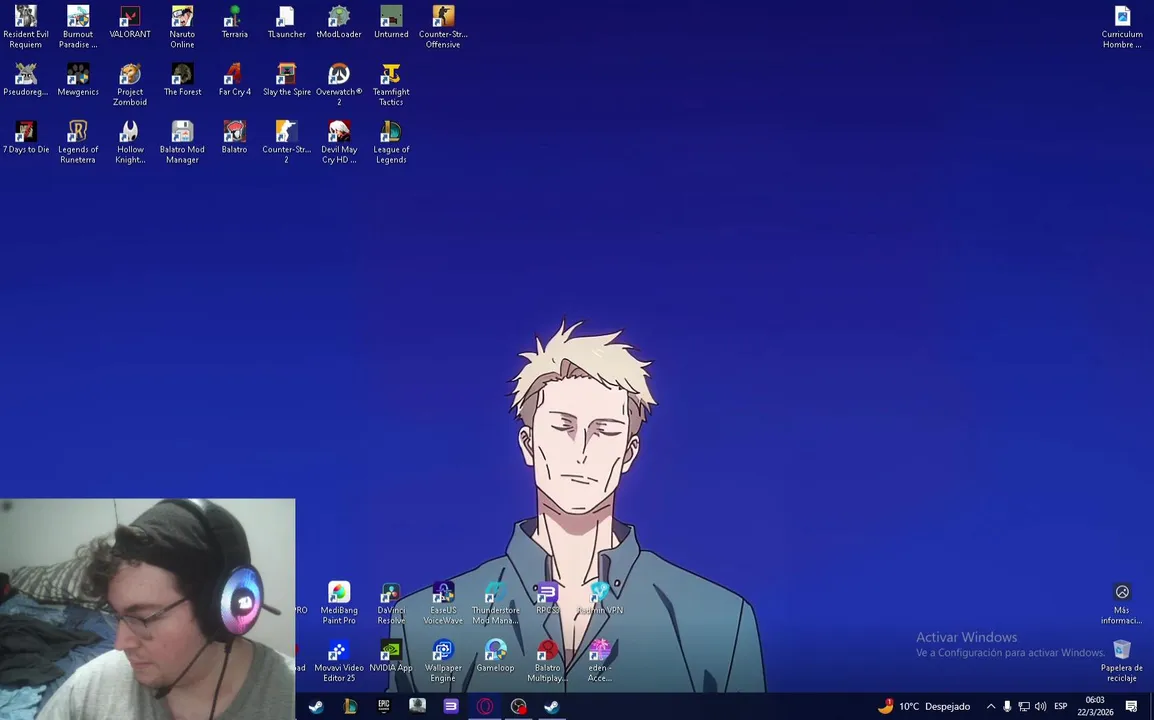This screenshot has height=720, width=1154.
Task: Click the Counter-Strike 2 desktop icon
Action: point(287,141)
